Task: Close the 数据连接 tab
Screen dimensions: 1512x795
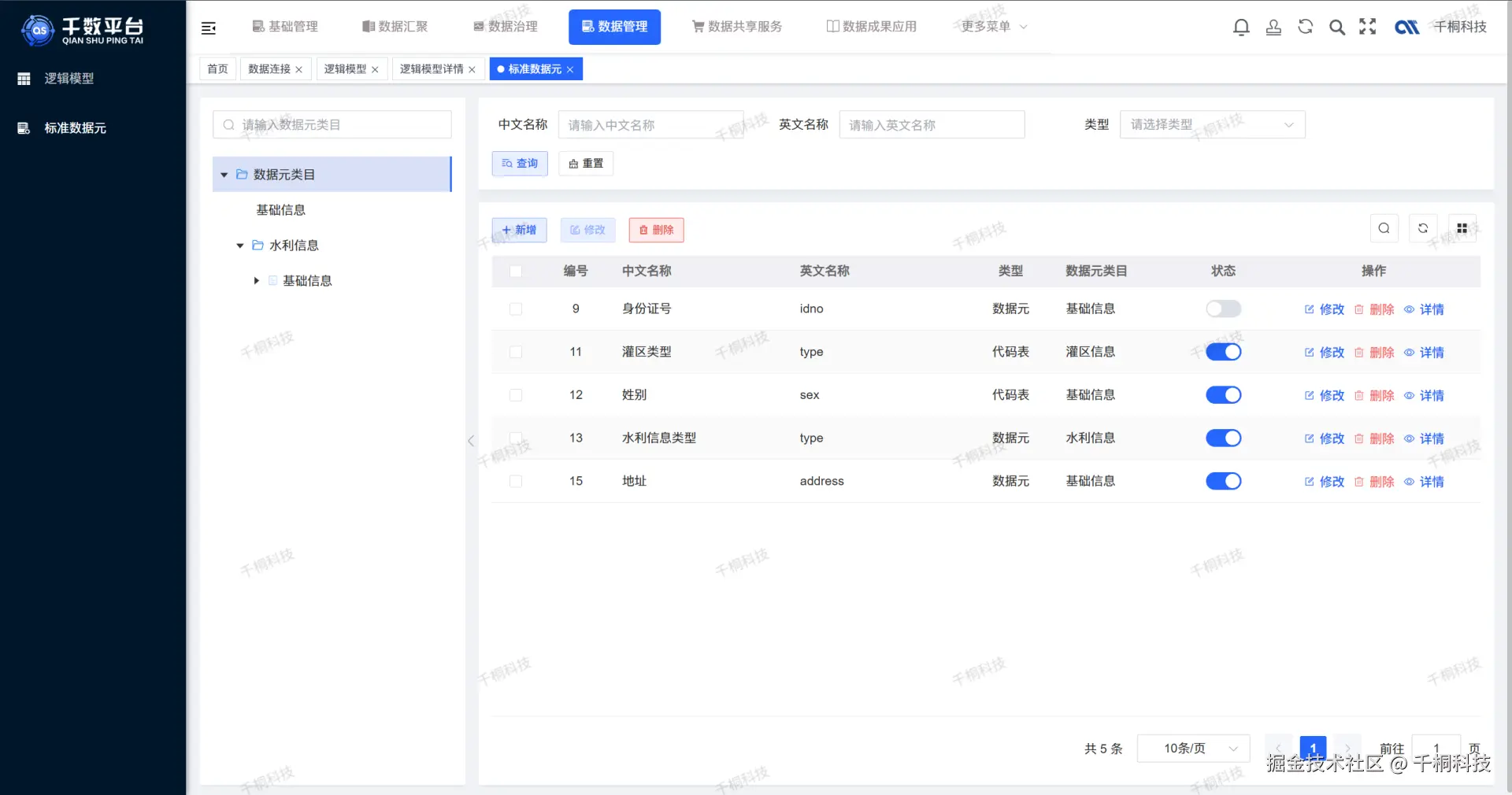Action: tap(299, 69)
